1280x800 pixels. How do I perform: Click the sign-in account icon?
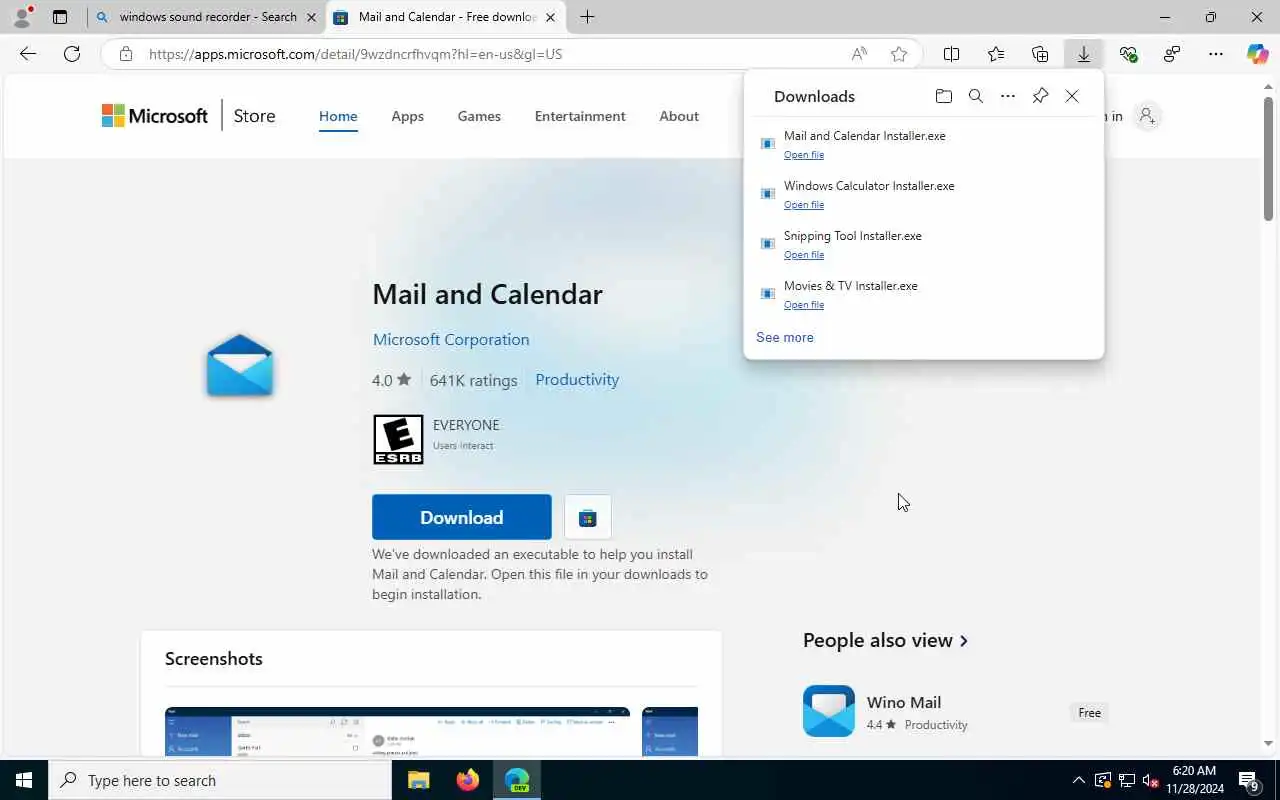pyautogui.click(x=1147, y=116)
